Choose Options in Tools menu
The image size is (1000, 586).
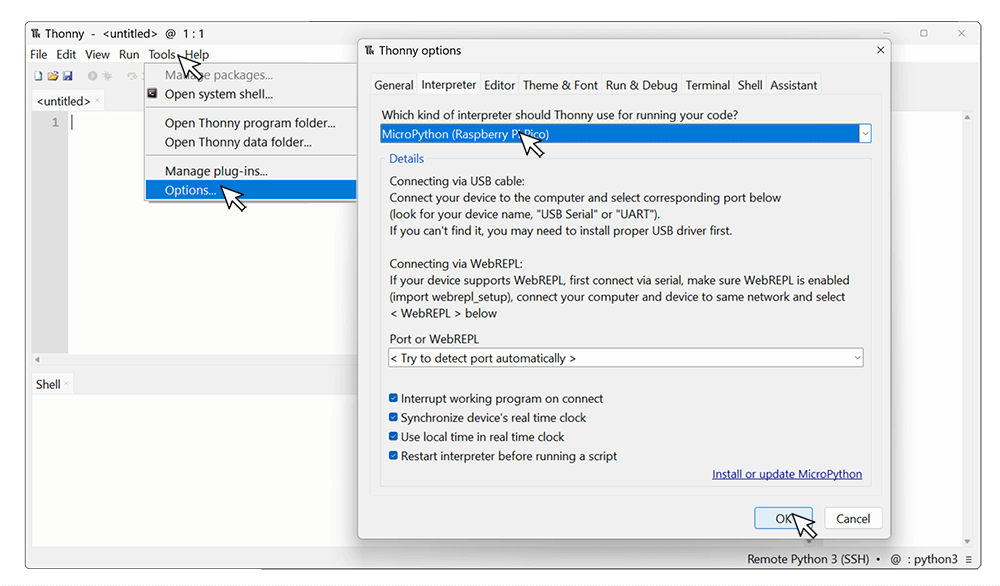[251, 189]
